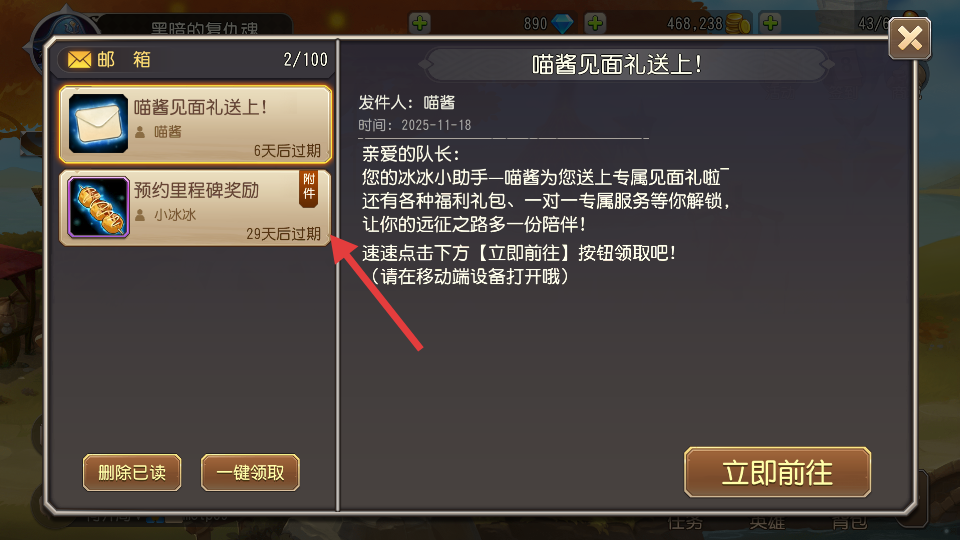
Task: Click the 喵酱见面礼送上! title banner
Action: click(617, 64)
